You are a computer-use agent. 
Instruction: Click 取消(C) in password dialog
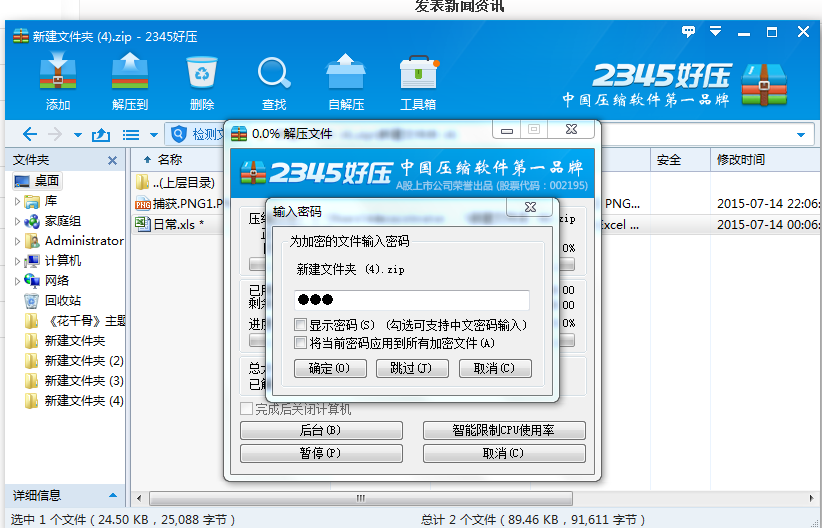495,368
